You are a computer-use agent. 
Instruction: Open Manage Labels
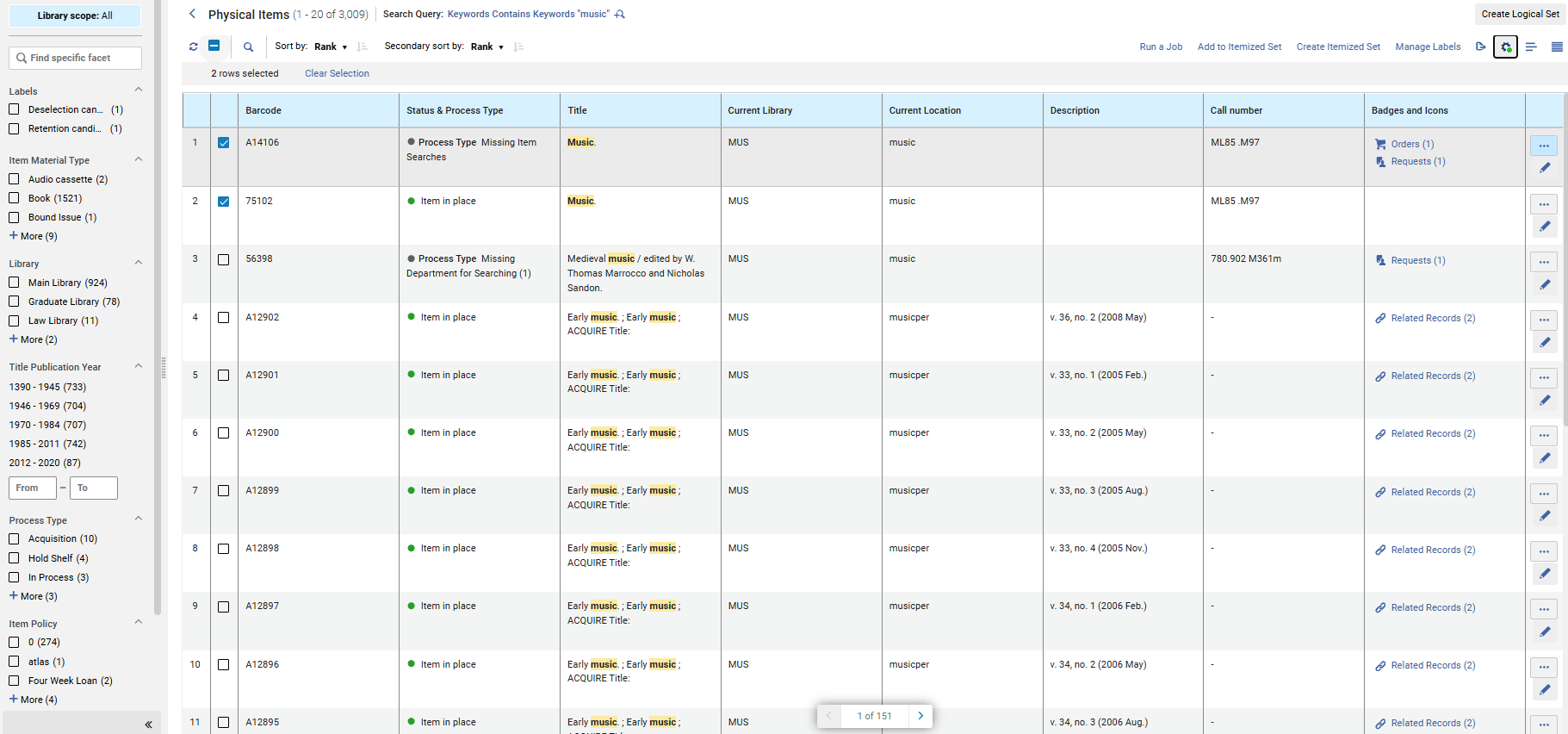pyautogui.click(x=1428, y=47)
